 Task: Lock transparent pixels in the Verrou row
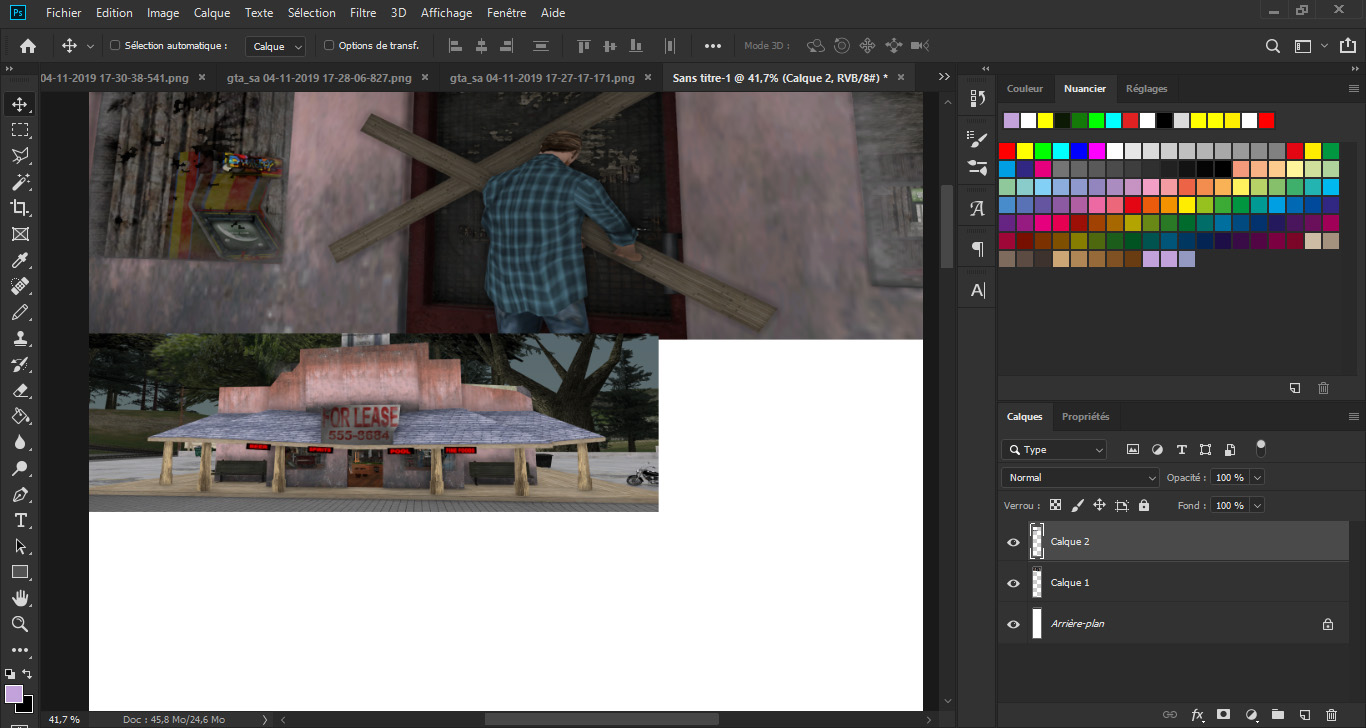click(x=1055, y=505)
